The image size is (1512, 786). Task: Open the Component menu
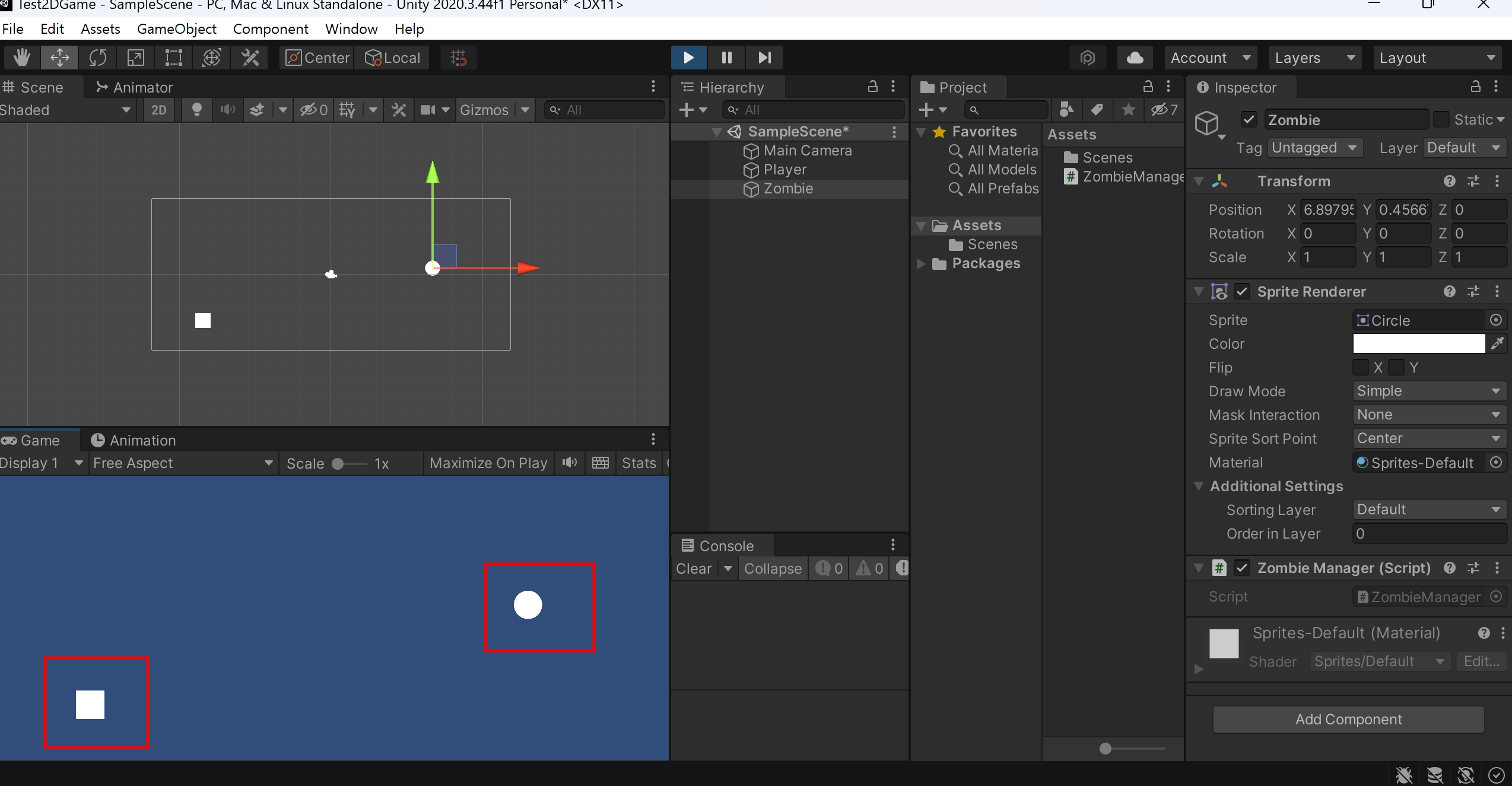pyautogui.click(x=271, y=28)
